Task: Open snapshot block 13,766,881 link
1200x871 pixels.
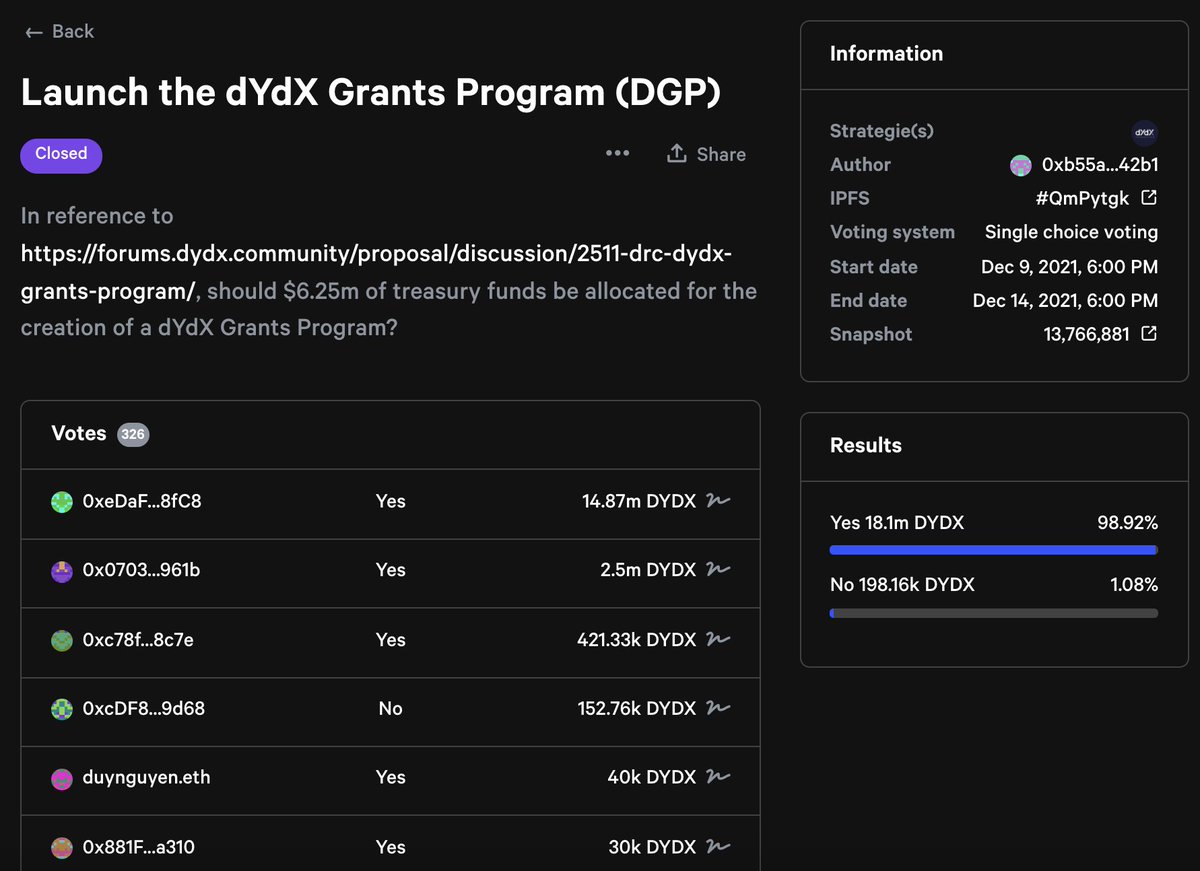Action: pos(1100,334)
